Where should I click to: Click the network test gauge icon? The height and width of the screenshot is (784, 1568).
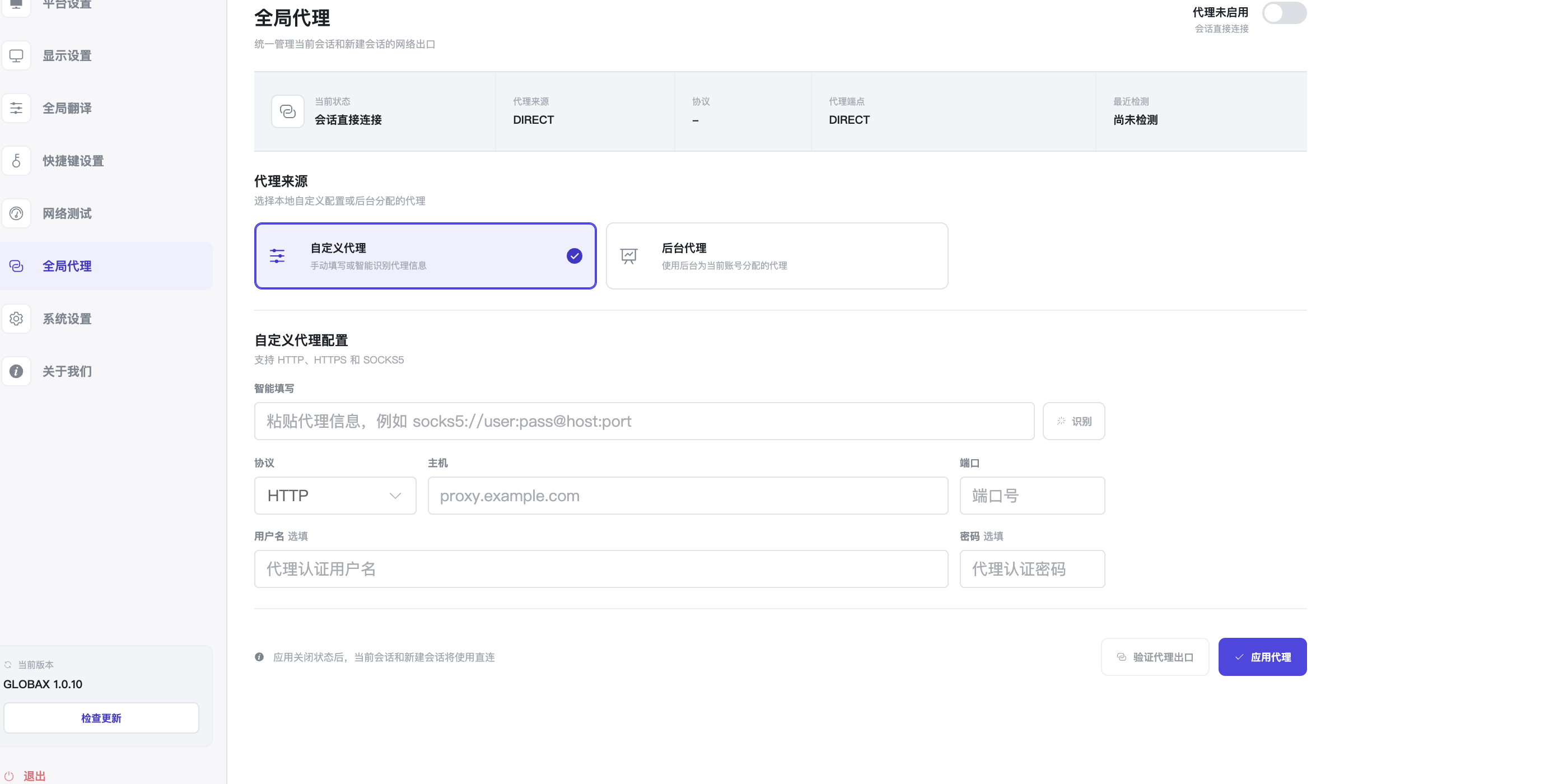coord(16,214)
